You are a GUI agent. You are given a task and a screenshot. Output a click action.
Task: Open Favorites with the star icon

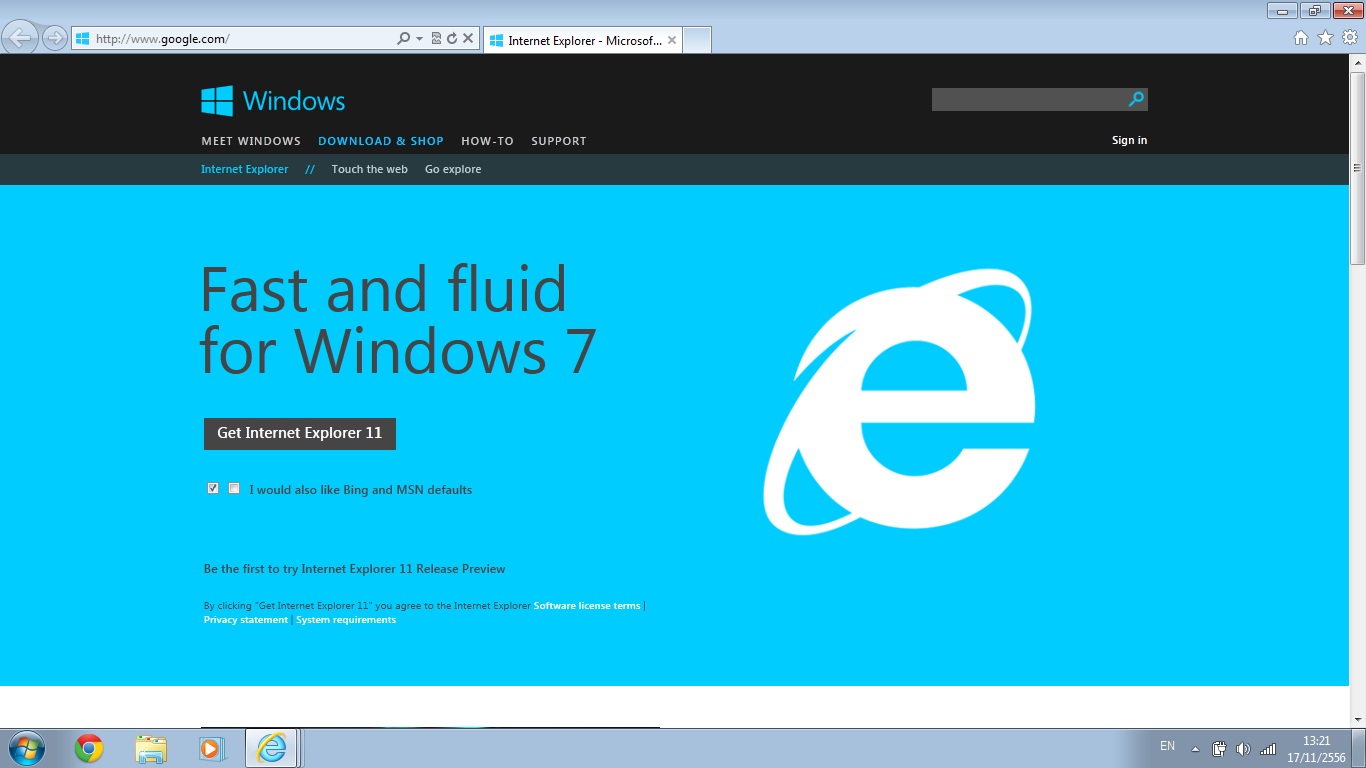click(1326, 38)
